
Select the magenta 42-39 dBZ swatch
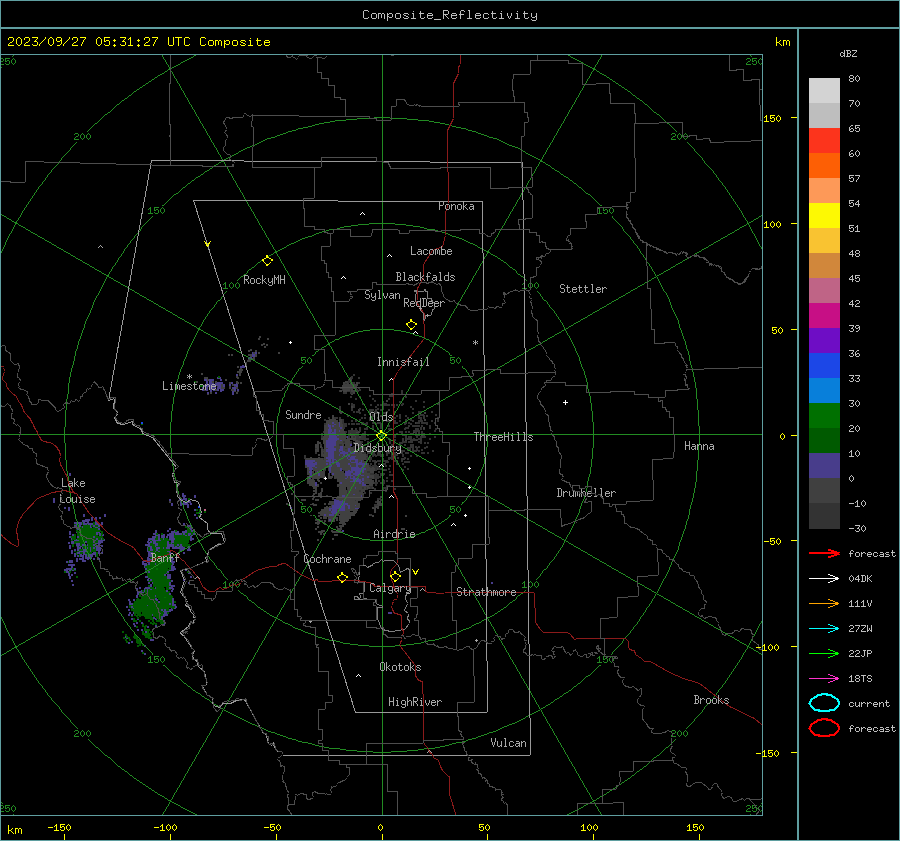click(824, 316)
